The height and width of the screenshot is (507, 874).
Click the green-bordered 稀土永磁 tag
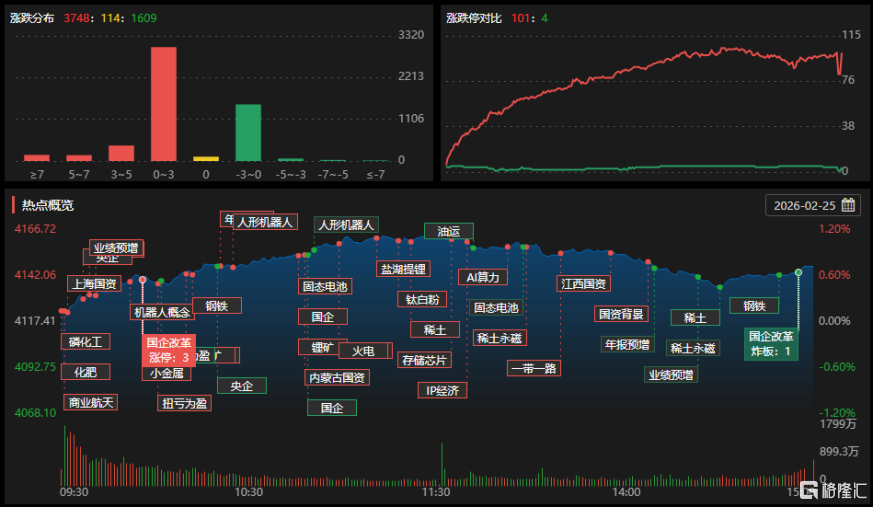click(693, 348)
